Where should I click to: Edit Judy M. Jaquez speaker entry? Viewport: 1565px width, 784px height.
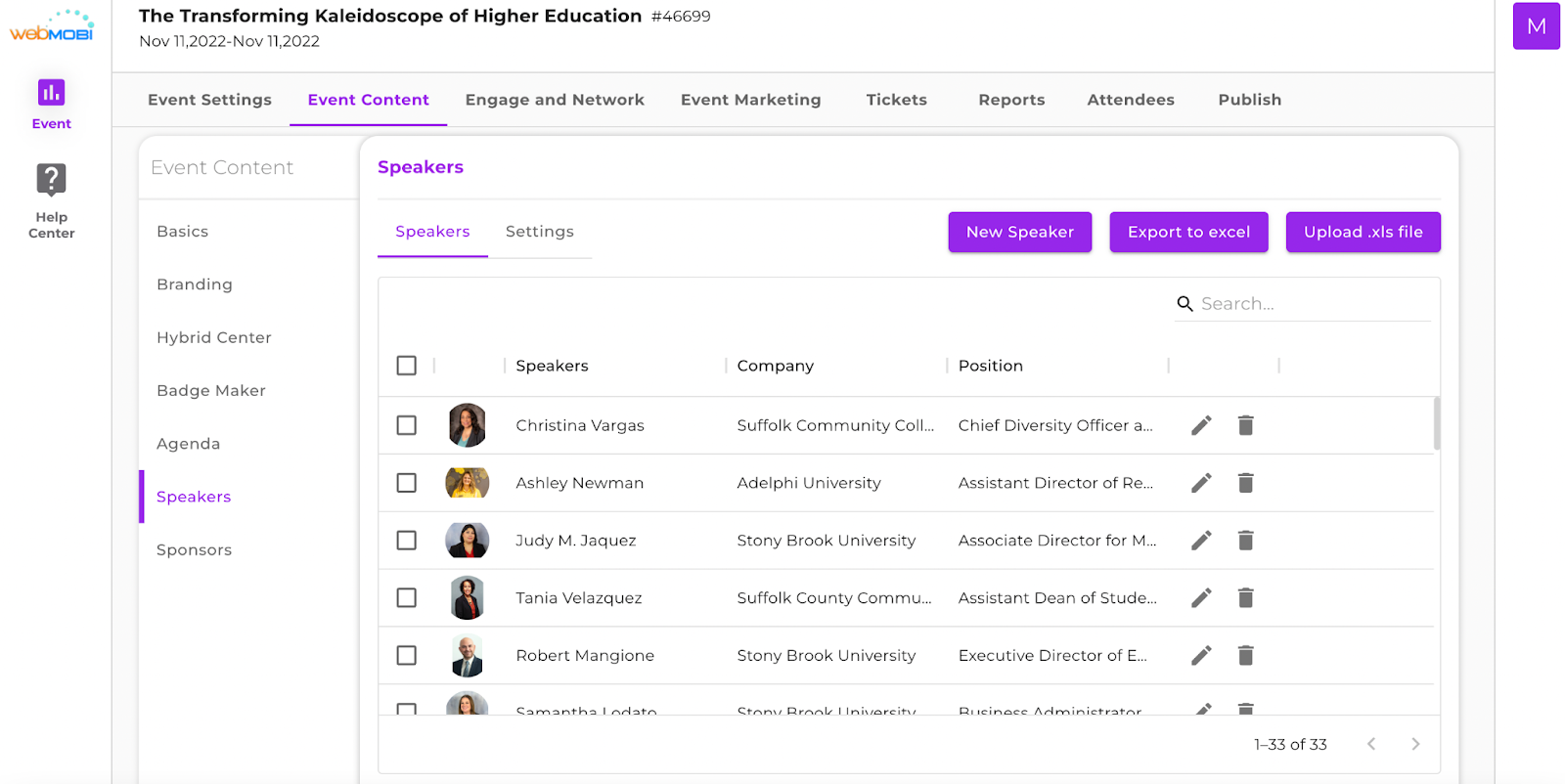point(1201,541)
